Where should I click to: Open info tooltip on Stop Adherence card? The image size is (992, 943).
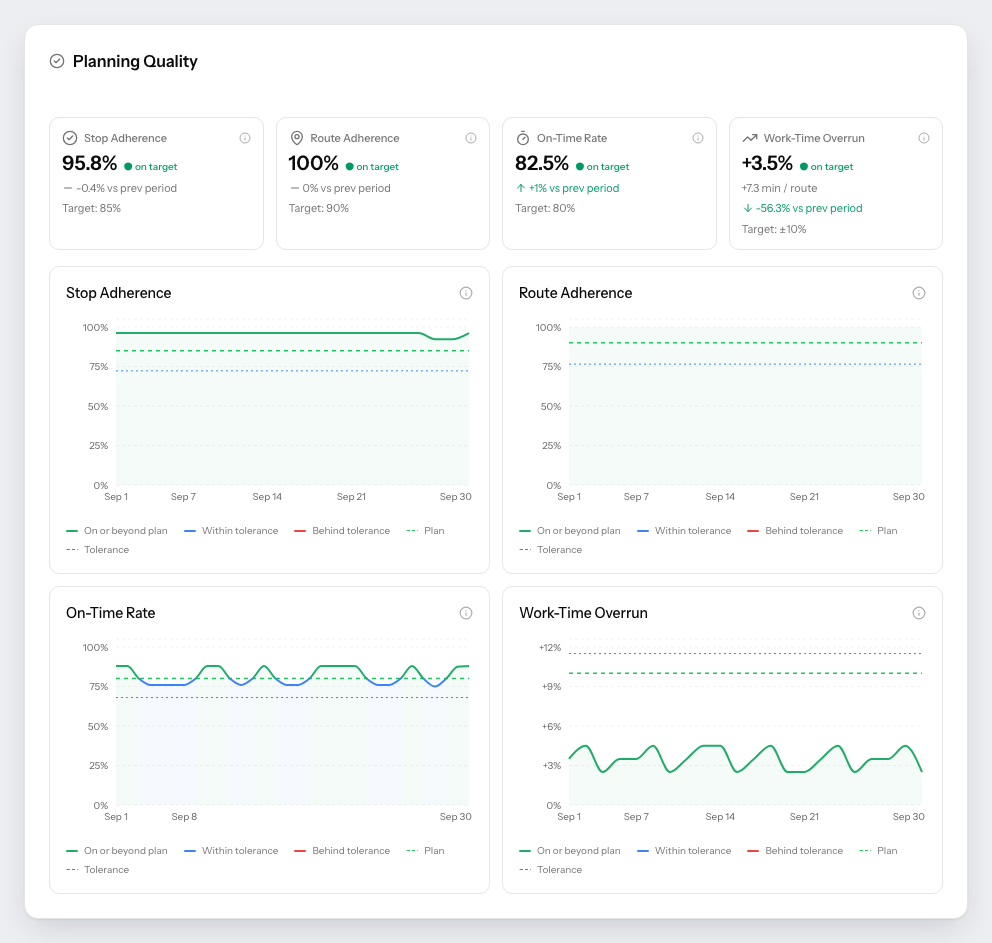(x=245, y=138)
